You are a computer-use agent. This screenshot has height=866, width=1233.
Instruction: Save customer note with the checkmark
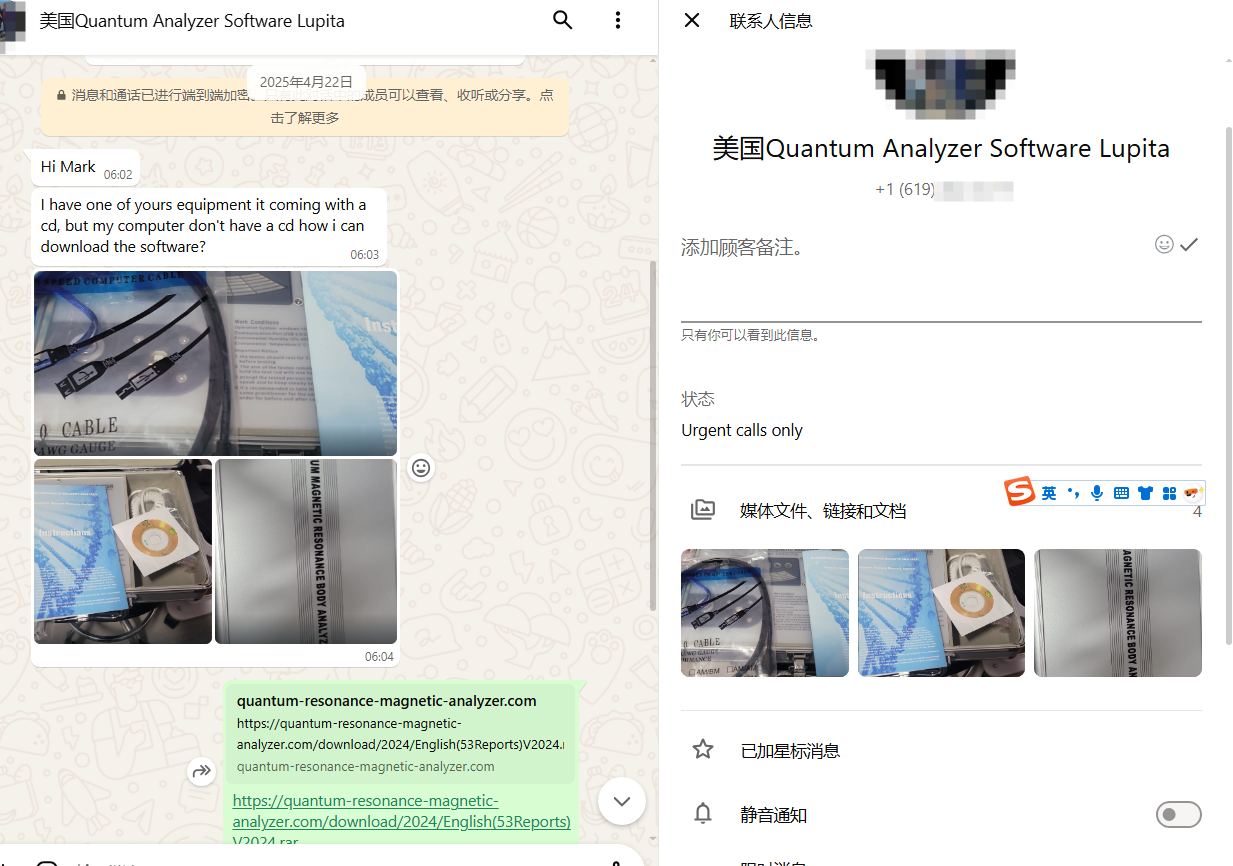click(x=1189, y=244)
